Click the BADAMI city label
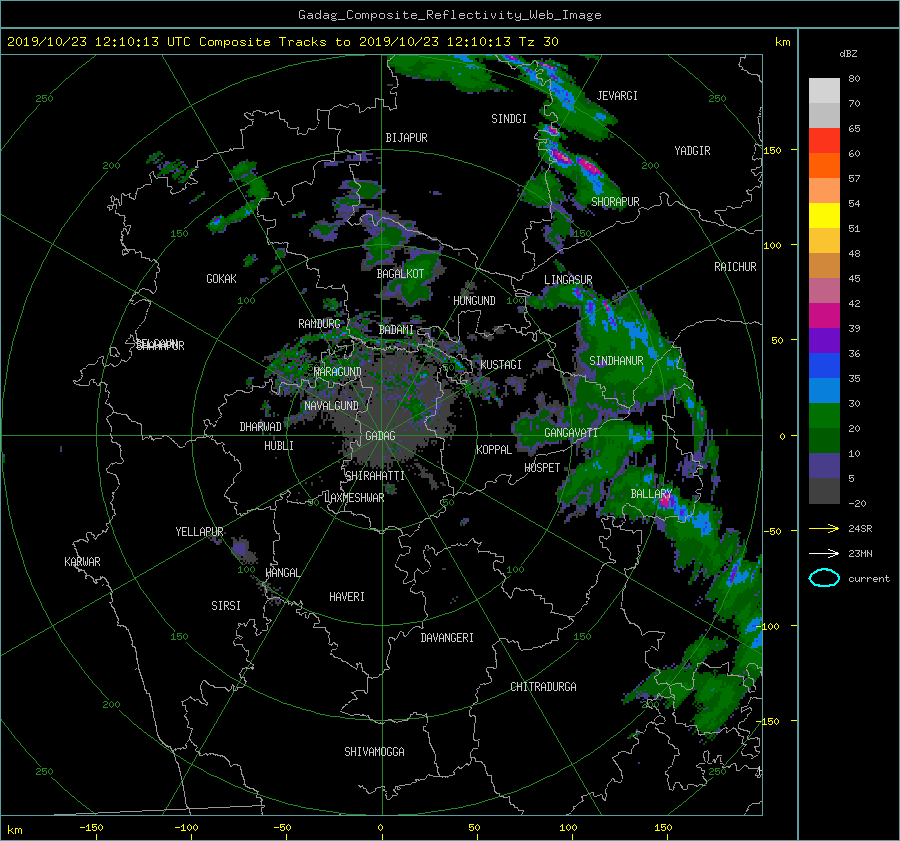The image size is (900, 841). (x=396, y=330)
